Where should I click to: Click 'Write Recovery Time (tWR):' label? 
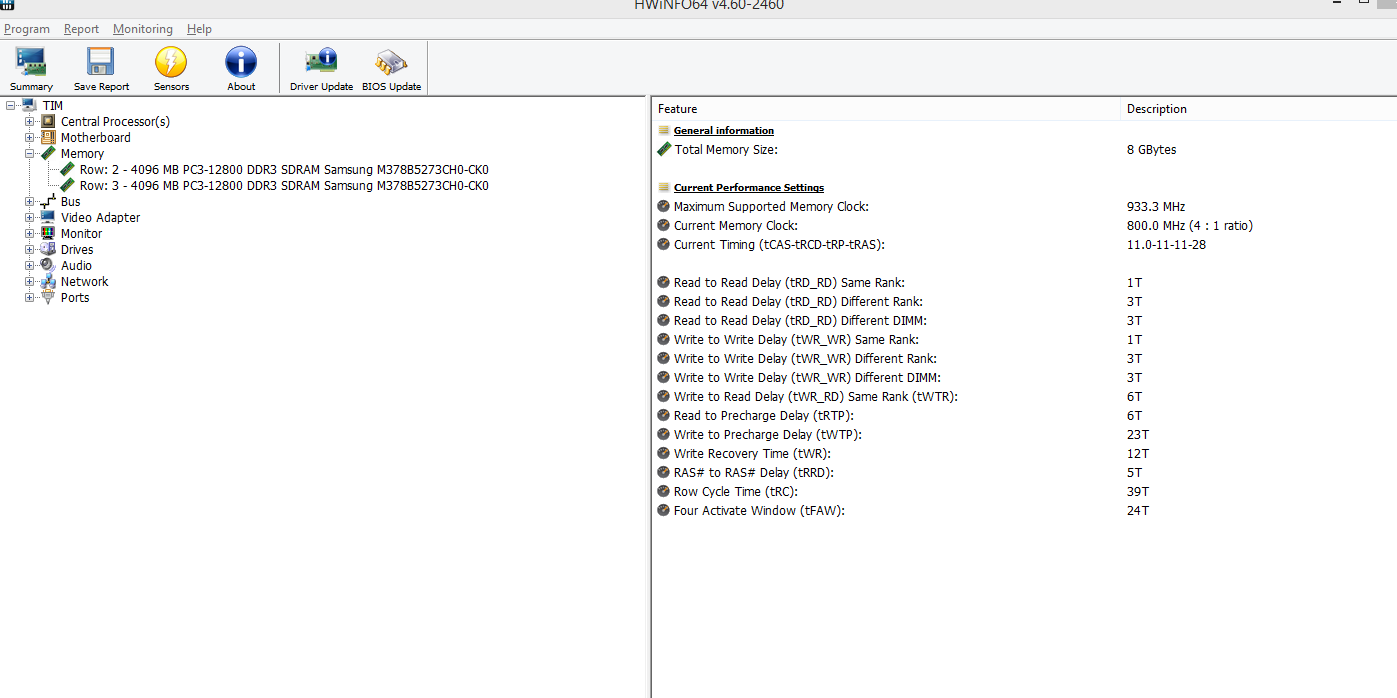pyautogui.click(x=753, y=453)
